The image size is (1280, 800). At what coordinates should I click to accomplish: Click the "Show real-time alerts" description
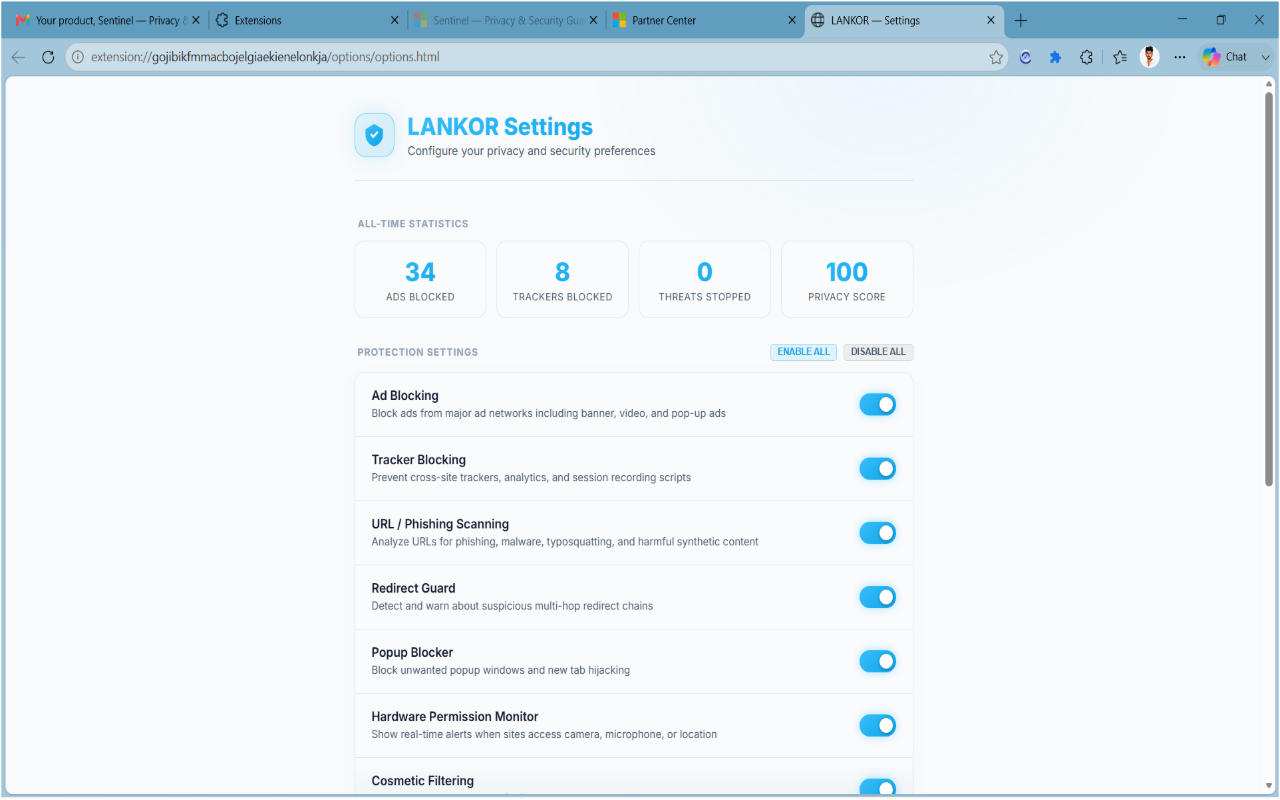click(x=544, y=734)
